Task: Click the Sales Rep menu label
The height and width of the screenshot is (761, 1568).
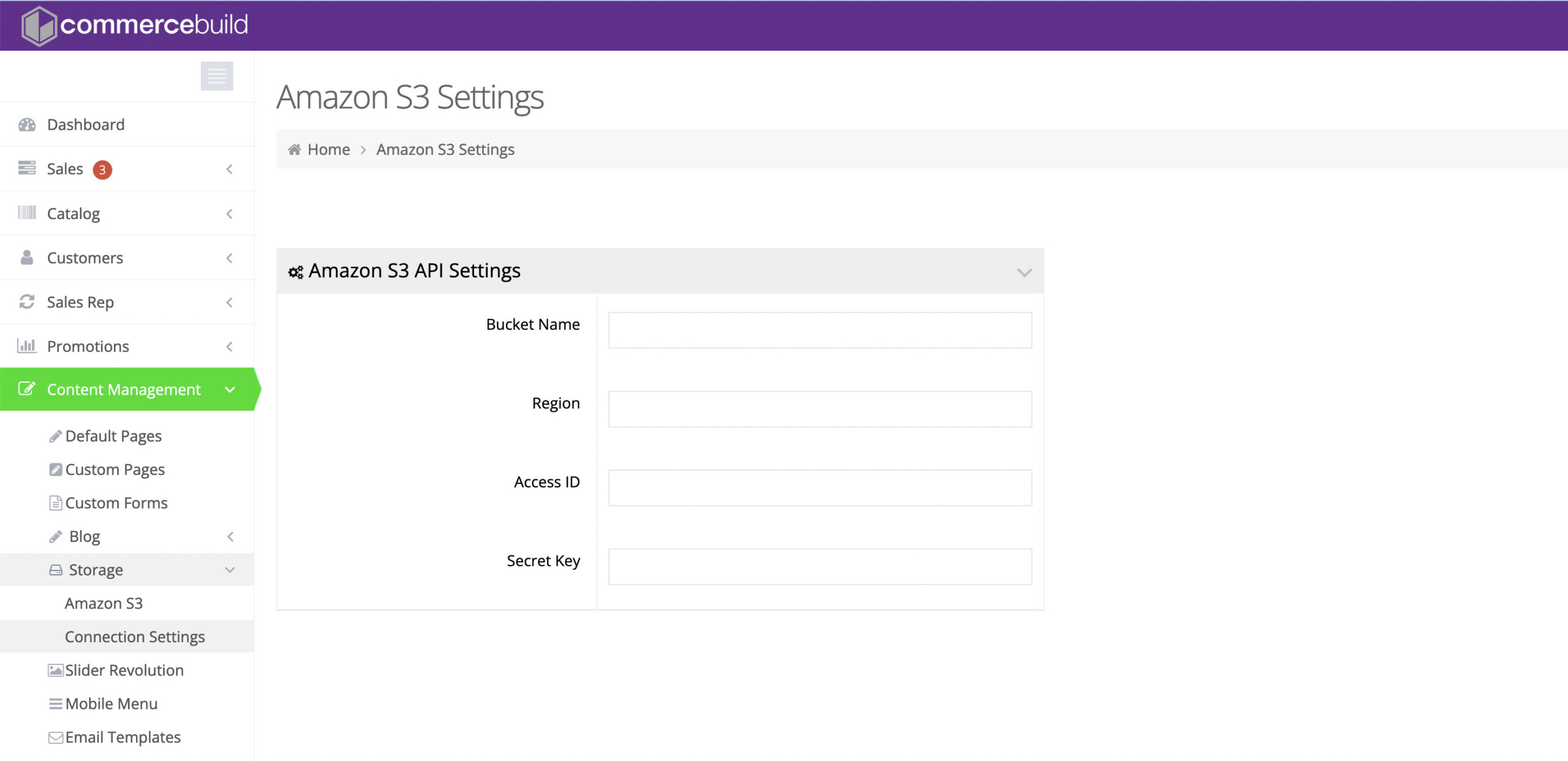Action: tap(80, 302)
